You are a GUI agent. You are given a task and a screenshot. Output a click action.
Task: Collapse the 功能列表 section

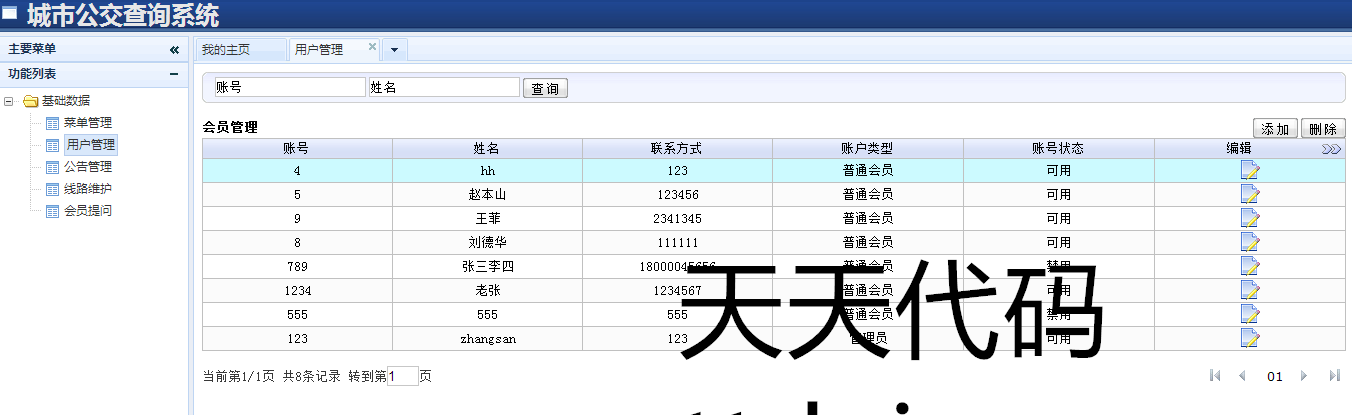[174, 74]
